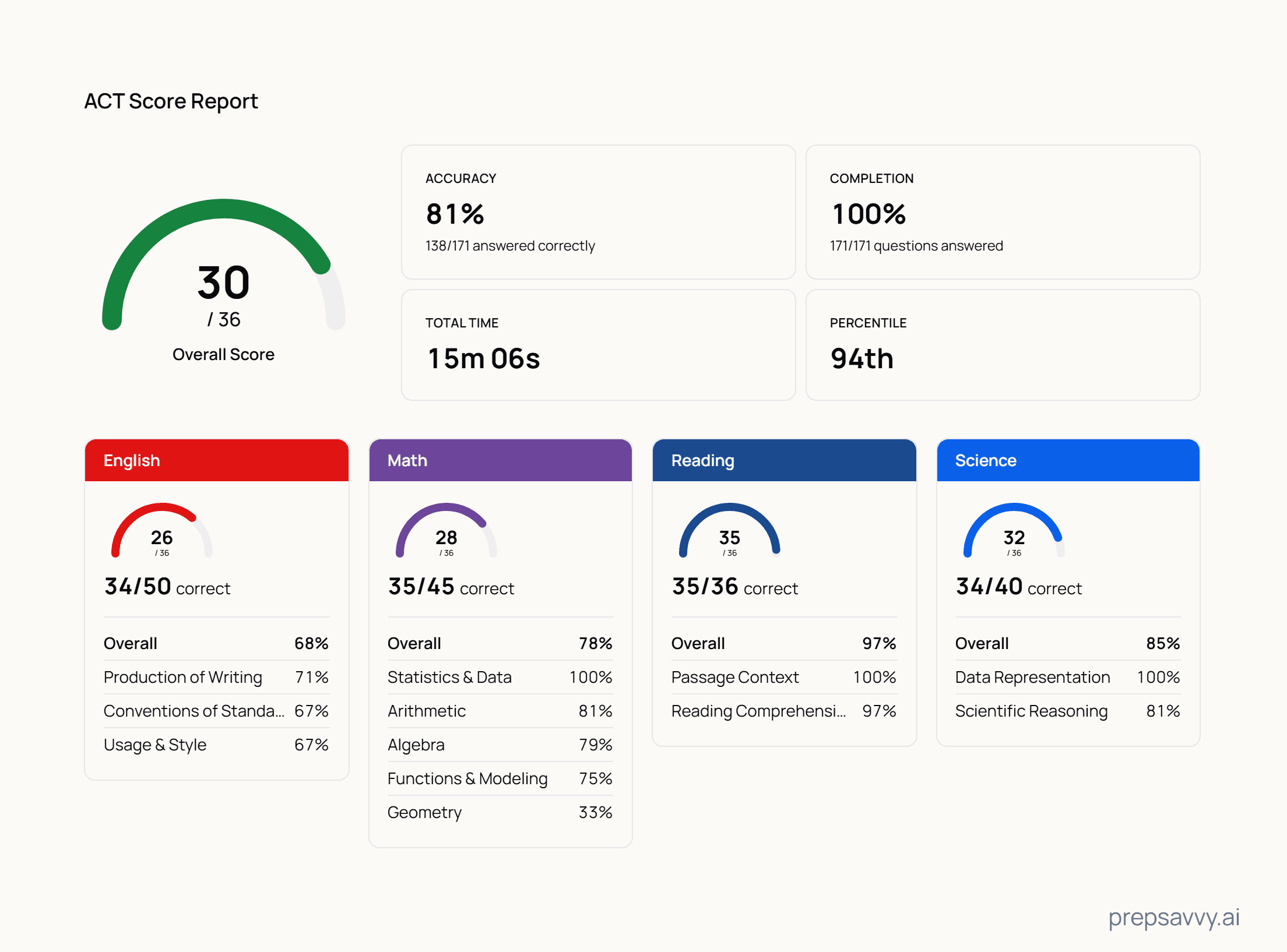1287x952 pixels.
Task: Select the Usage & Style row
Action: 217,745
